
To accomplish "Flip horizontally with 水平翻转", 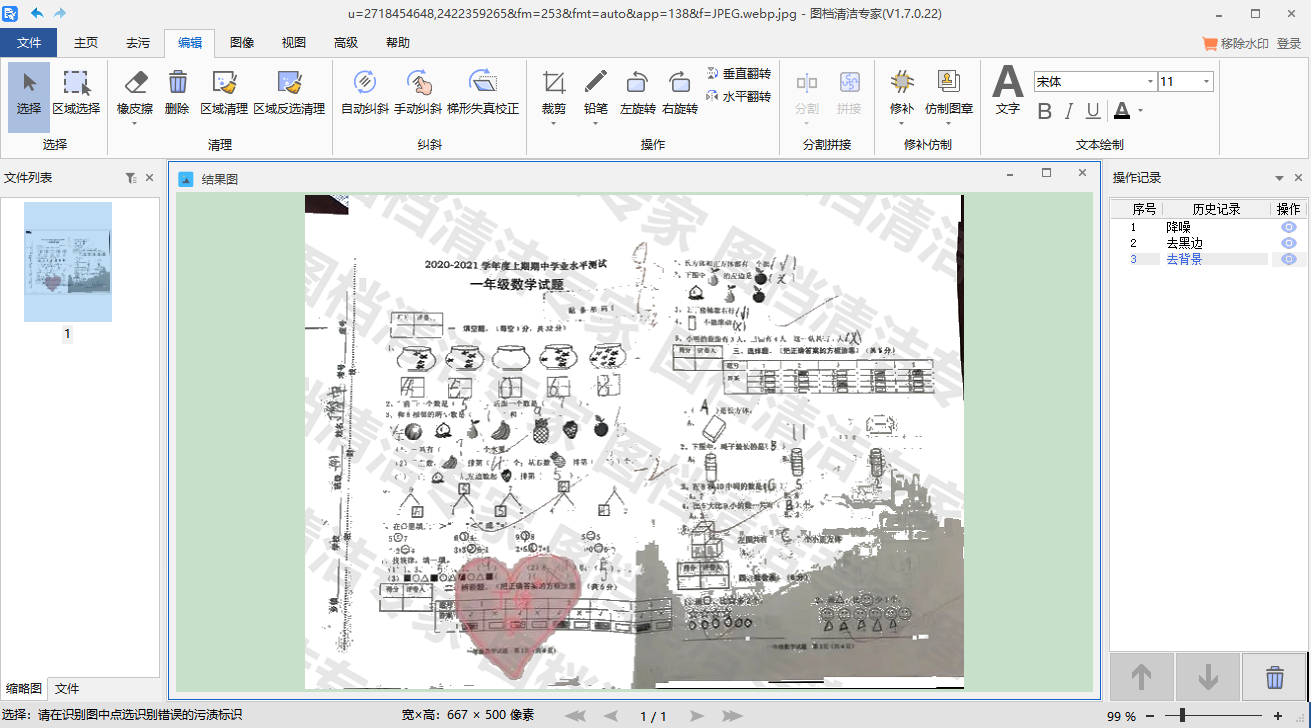I will click(x=739, y=97).
